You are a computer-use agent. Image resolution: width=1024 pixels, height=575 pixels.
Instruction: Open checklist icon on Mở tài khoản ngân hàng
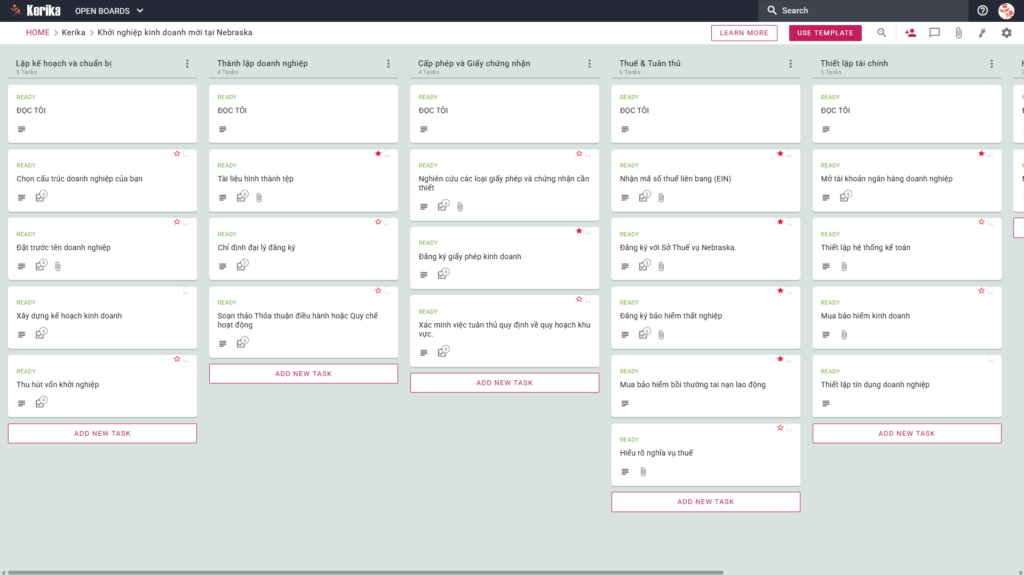(846, 196)
